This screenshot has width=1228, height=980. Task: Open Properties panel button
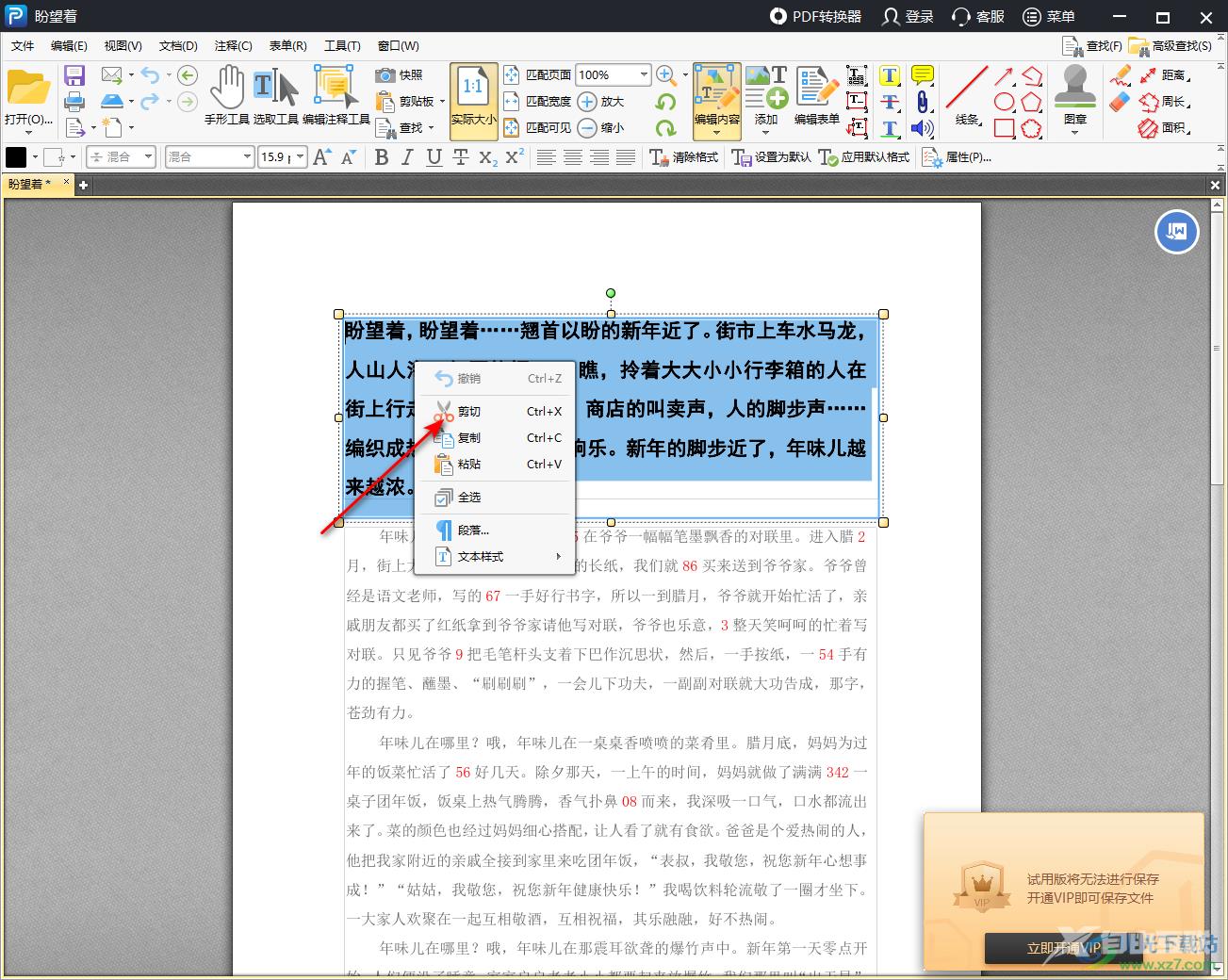957,157
